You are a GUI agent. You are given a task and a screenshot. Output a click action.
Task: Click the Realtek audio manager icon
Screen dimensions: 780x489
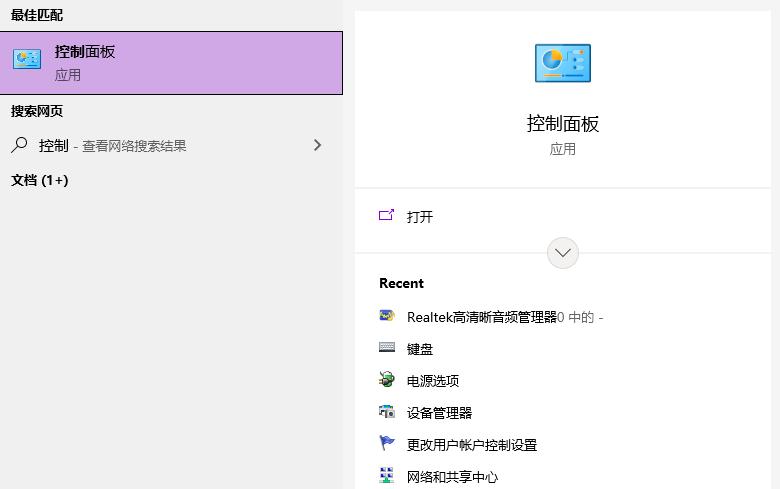(387, 315)
